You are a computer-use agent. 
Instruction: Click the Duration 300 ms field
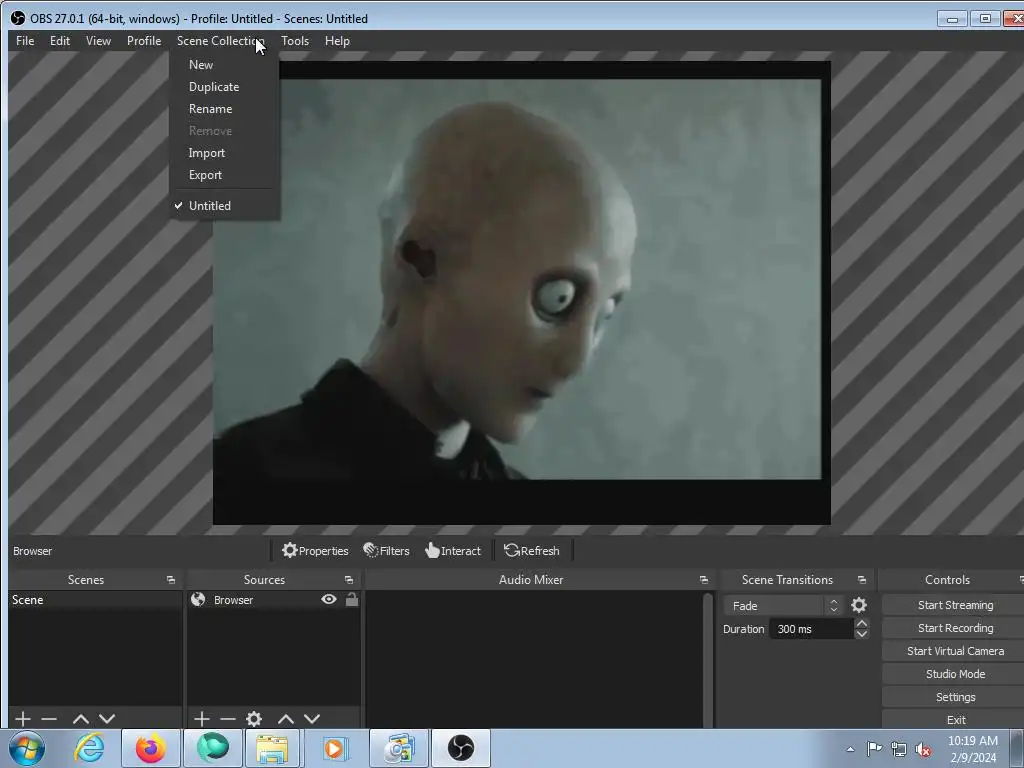[x=811, y=629]
